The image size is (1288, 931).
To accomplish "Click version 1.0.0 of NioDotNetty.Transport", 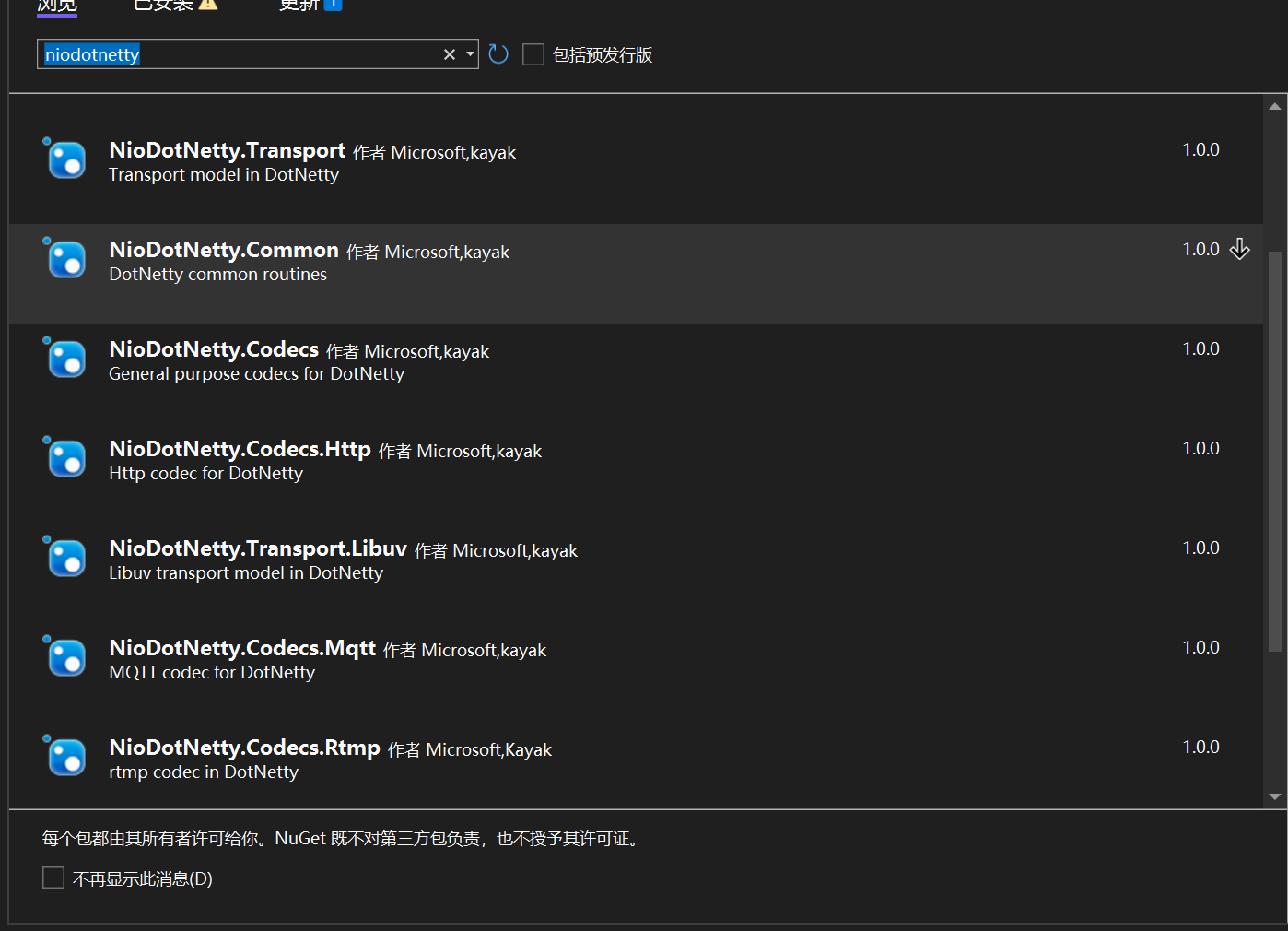I will [x=1200, y=149].
